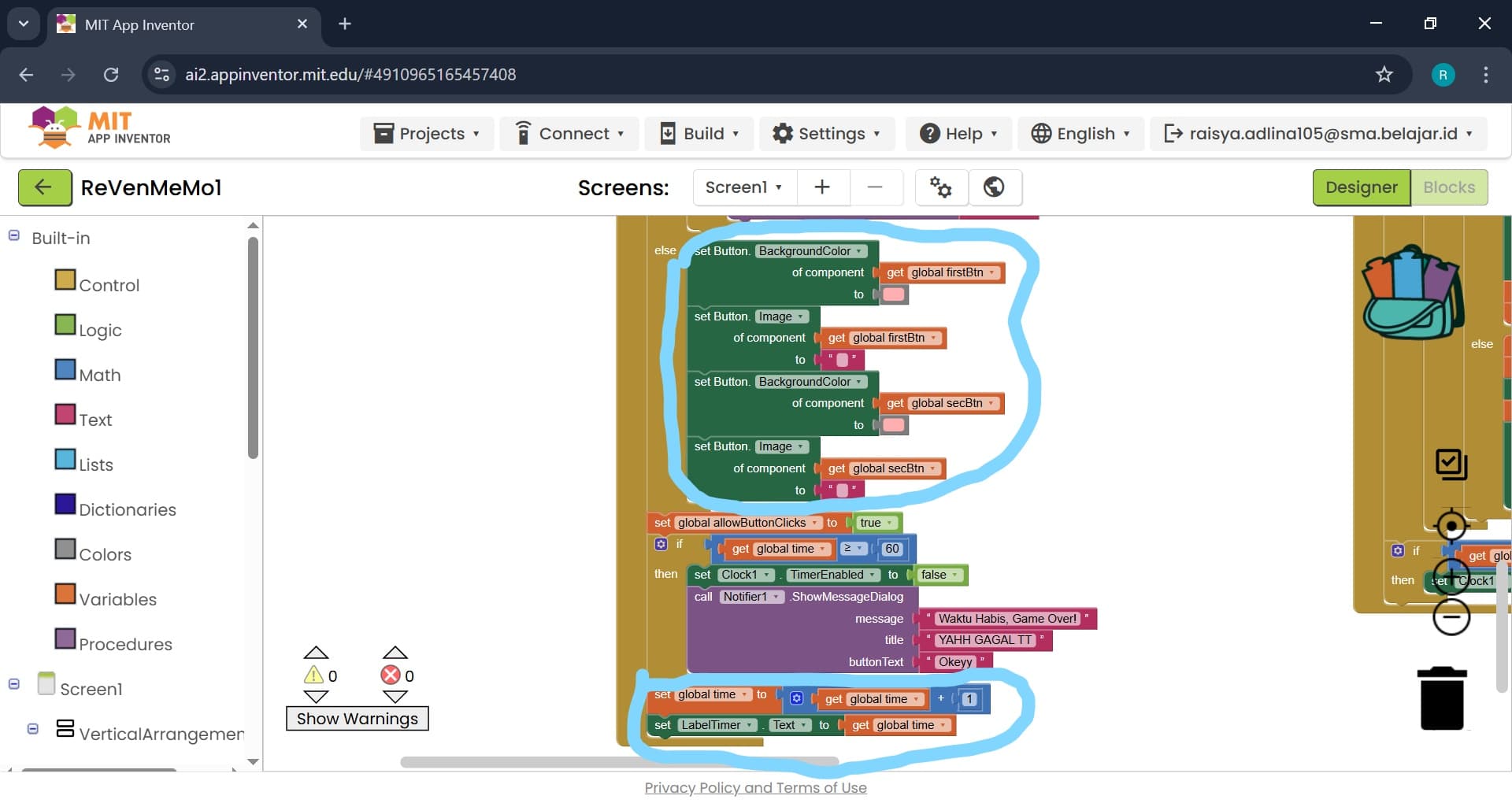Click the Lists blocks color icon

coord(65,459)
